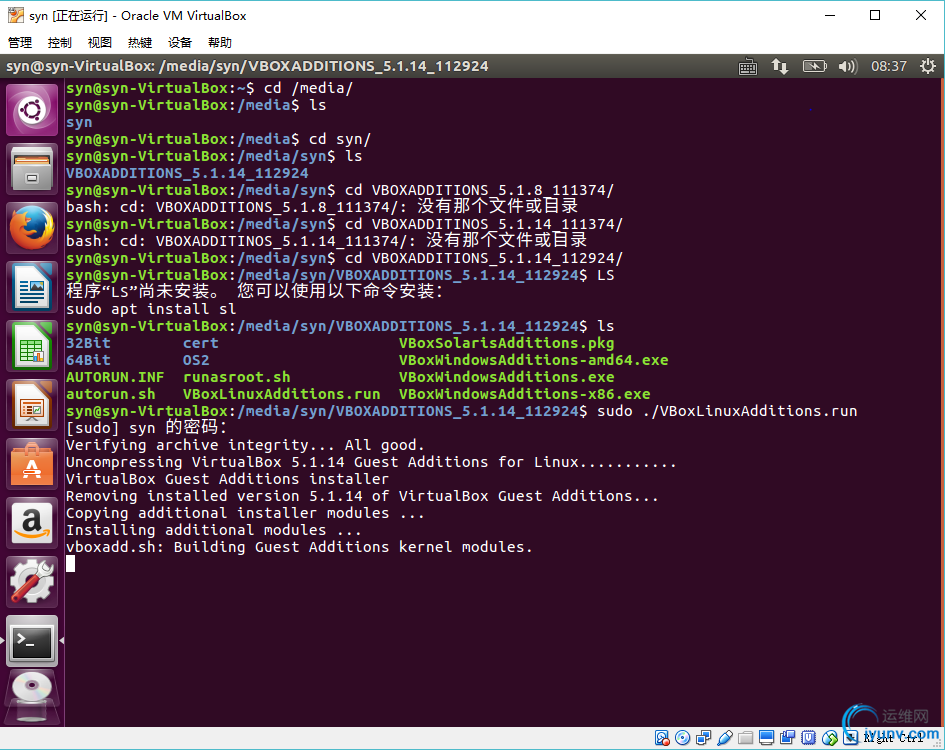Open LibreOffice Impress presentation app
Image resolution: width=945 pixels, height=750 pixels.
click(32, 406)
